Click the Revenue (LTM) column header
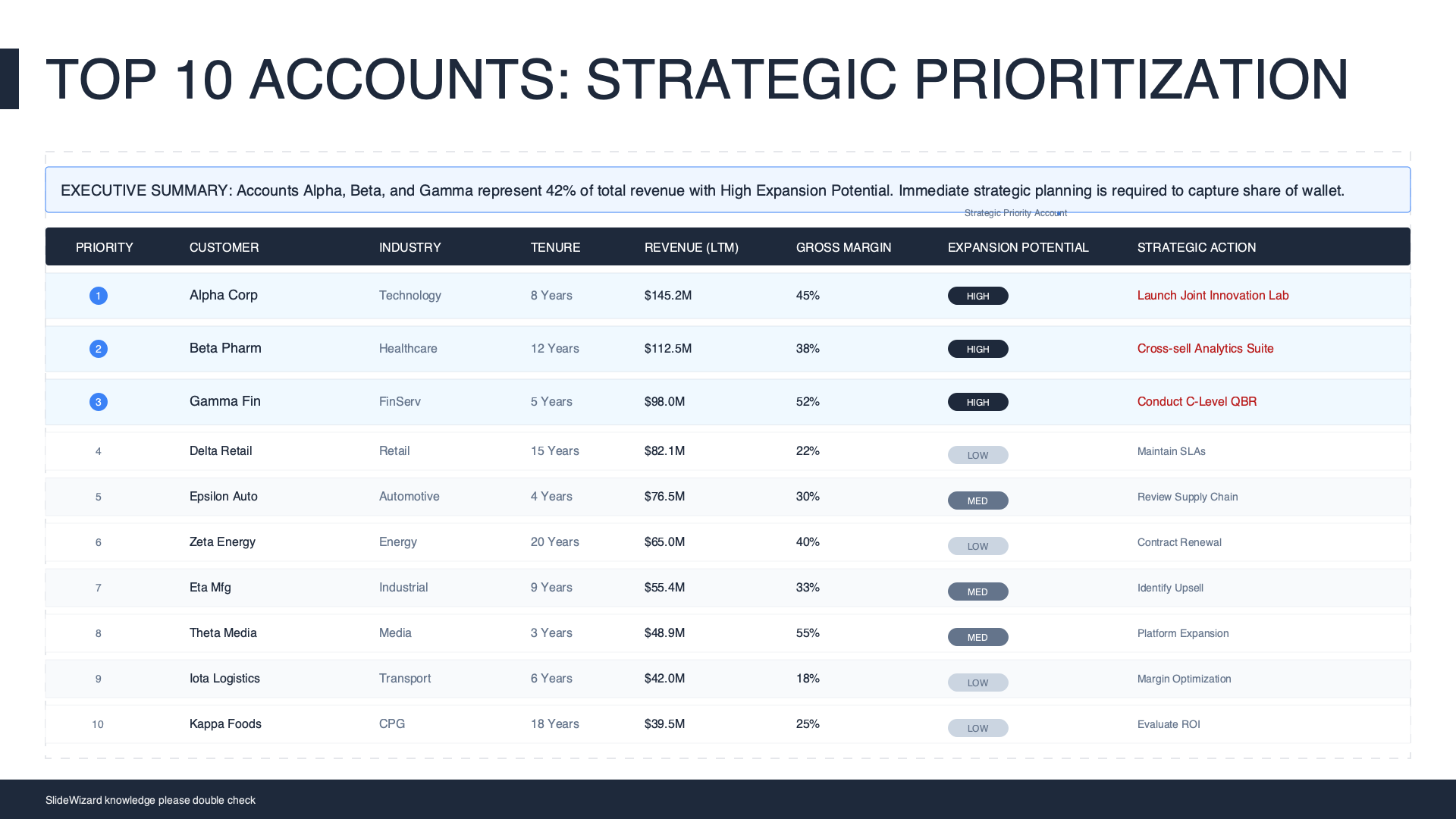1456x819 pixels. pyautogui.click(x=691, y=247)
